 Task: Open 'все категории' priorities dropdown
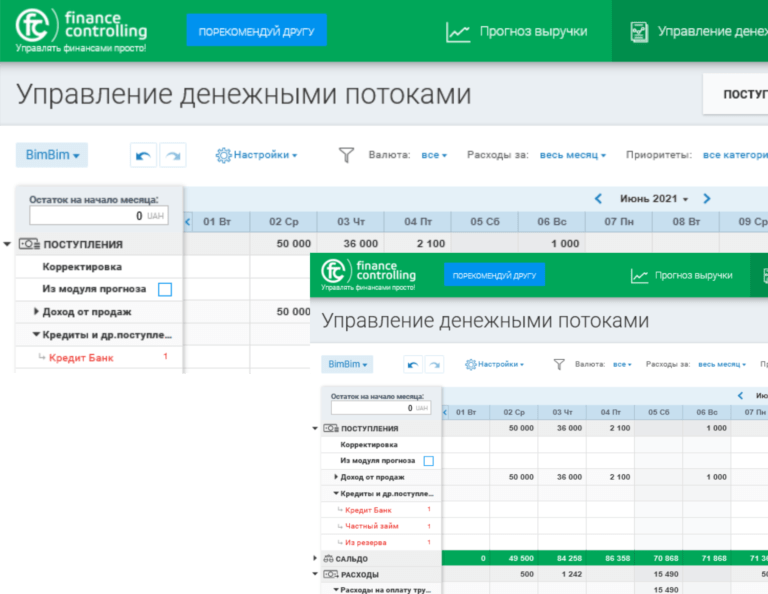coord(735,155)
